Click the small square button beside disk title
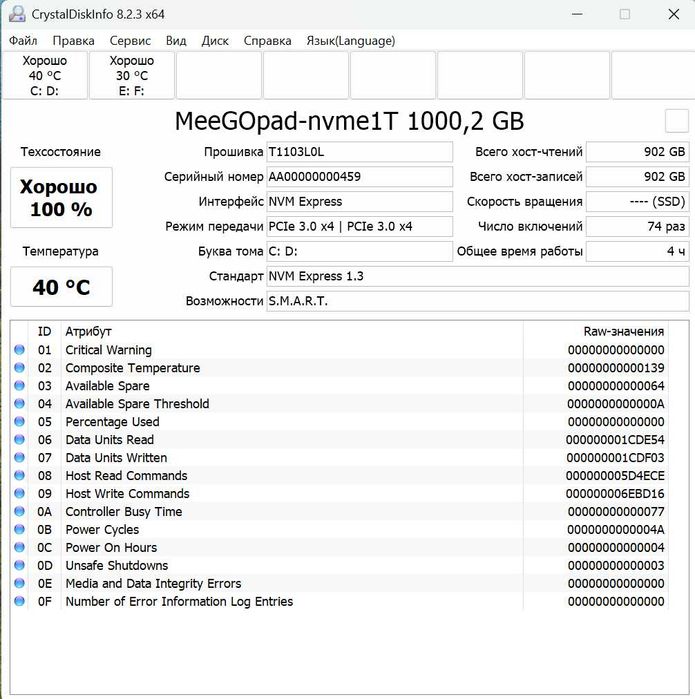695x699 pixels. tap(677, 120)
